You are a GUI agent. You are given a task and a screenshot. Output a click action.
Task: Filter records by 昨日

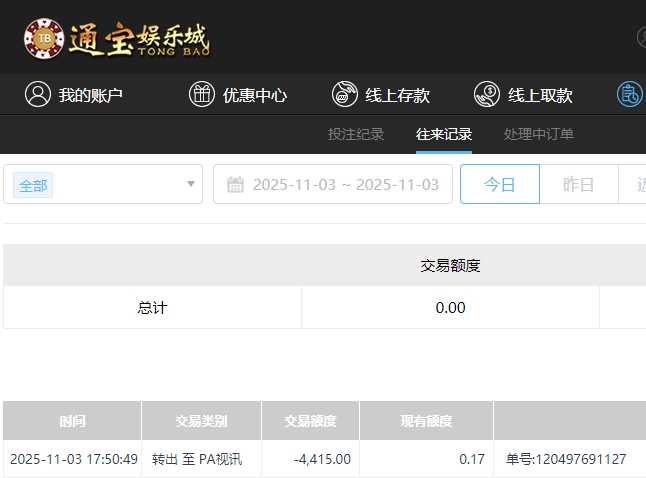(x=579, y=184)
